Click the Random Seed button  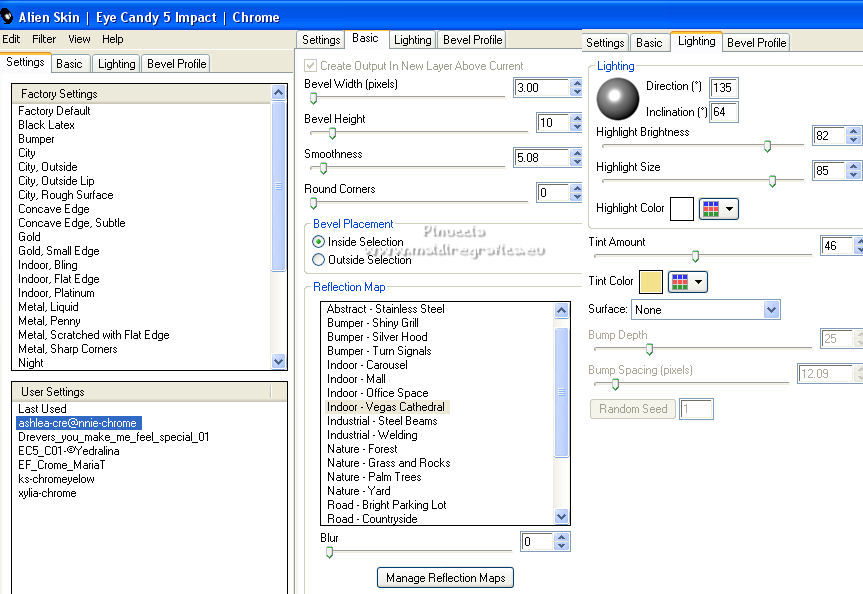633,409
